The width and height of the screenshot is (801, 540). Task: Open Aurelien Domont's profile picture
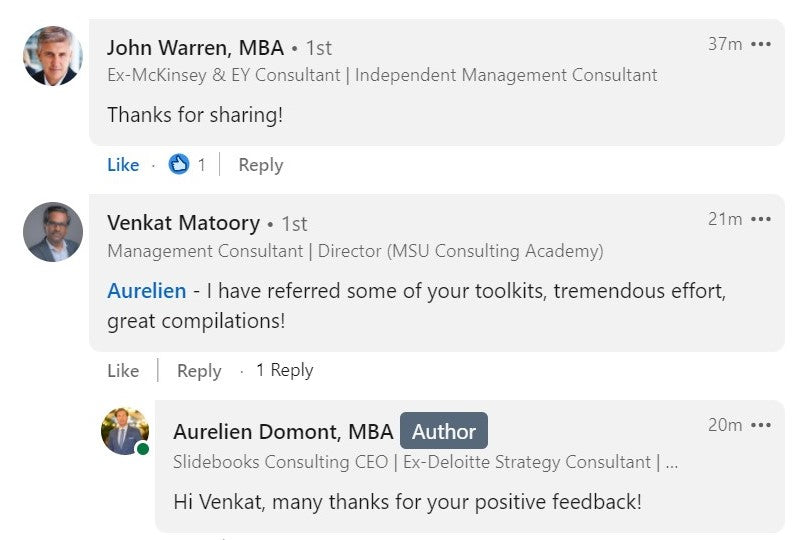(x=125, y=431)
